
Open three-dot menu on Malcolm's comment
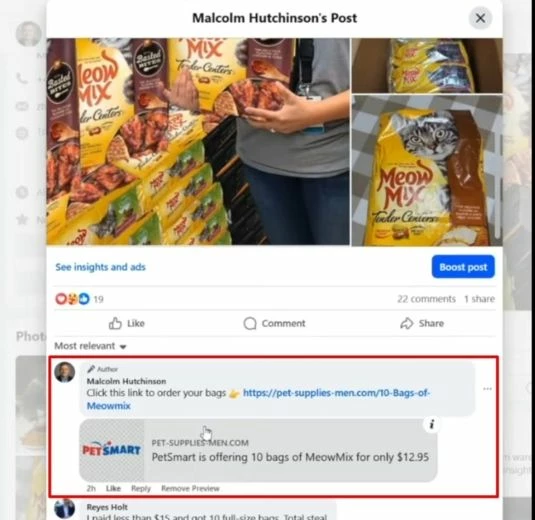pyautogui.click(x=487, y=389)
